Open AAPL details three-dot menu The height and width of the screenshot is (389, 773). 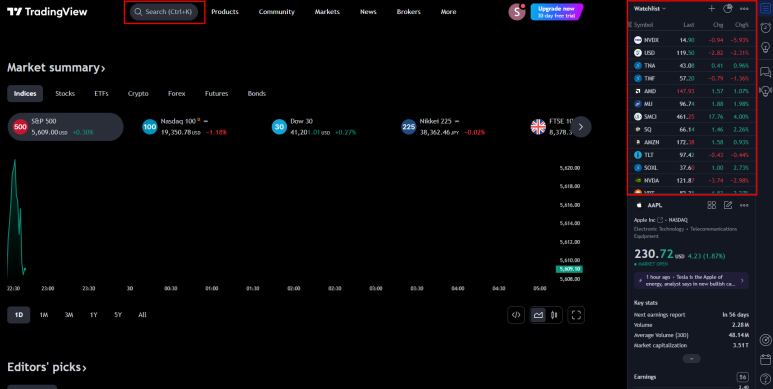click(x=744, y=205)
